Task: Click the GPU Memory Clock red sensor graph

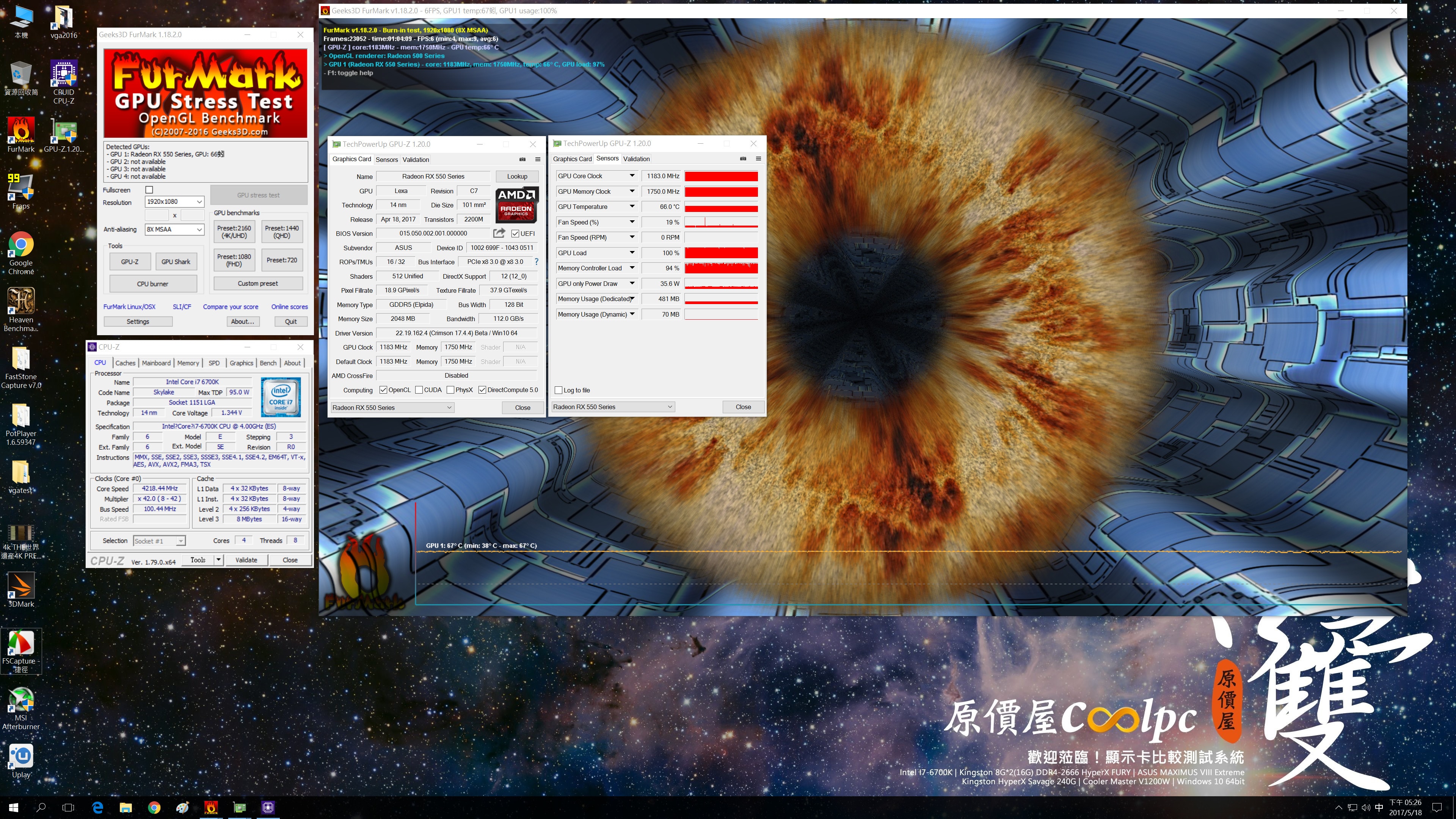Action: coord(721,191)
